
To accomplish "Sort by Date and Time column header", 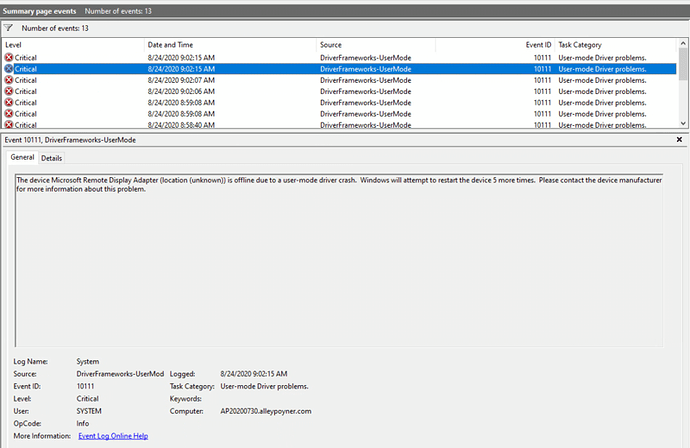I will tap(230, 45).
